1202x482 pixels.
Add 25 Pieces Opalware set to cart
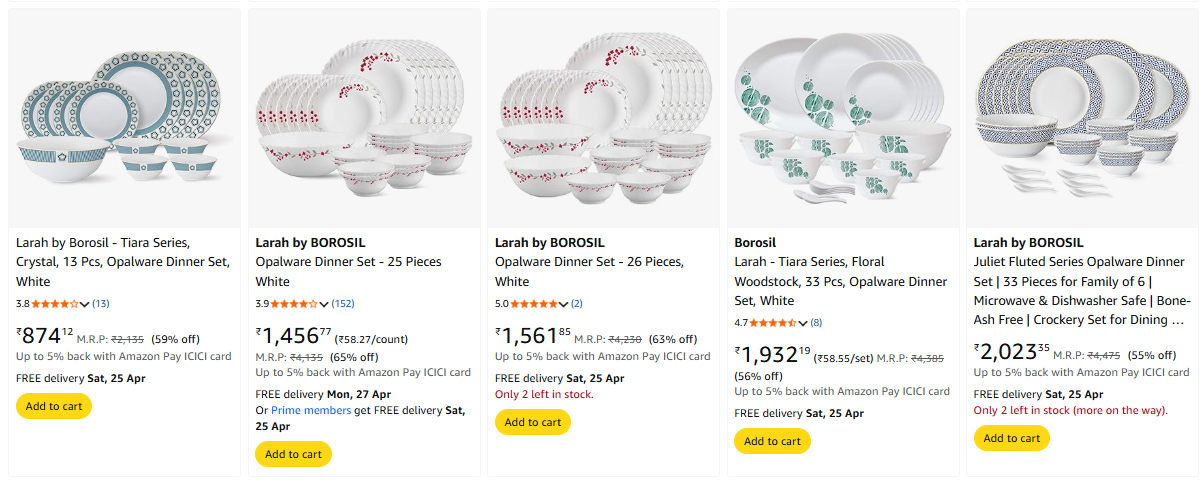(x=293, y=454)
